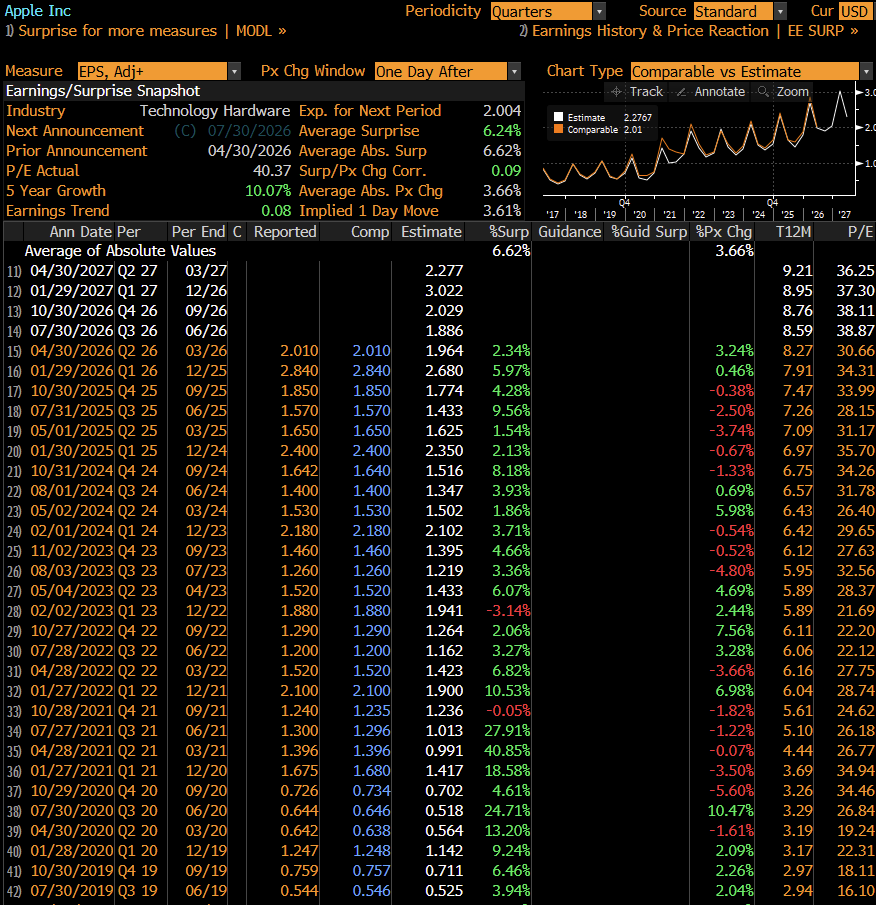Click the 5 Year Growth value 10.07%
Image resolution: width=876 pixels, height=905 pixels.
(x=268, y=191)
